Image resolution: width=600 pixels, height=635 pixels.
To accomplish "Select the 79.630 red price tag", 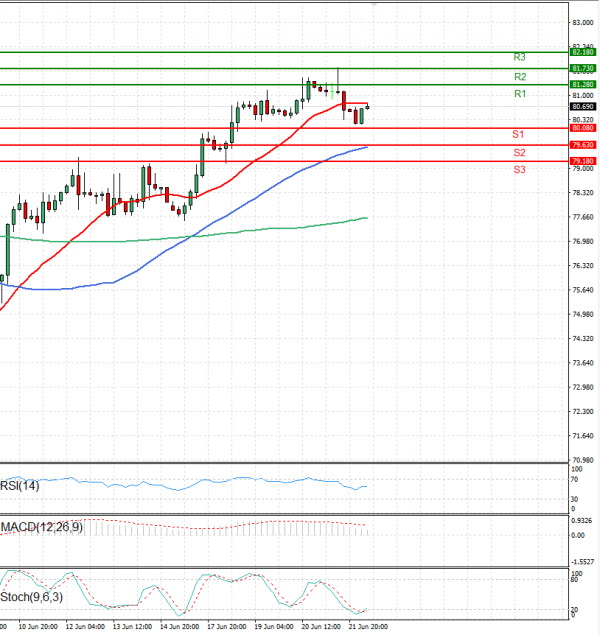I will coord(583,145).
